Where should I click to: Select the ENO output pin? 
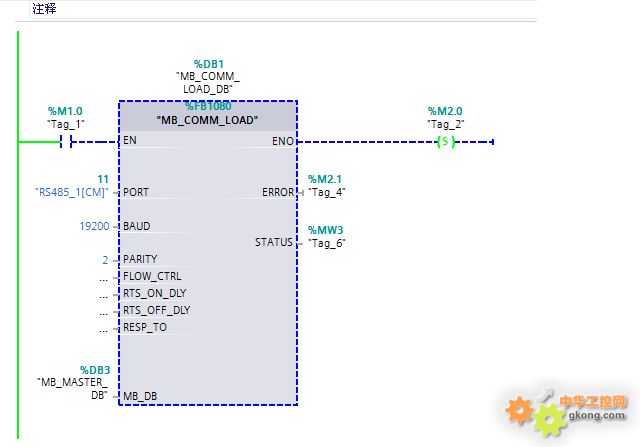point(282,141)
